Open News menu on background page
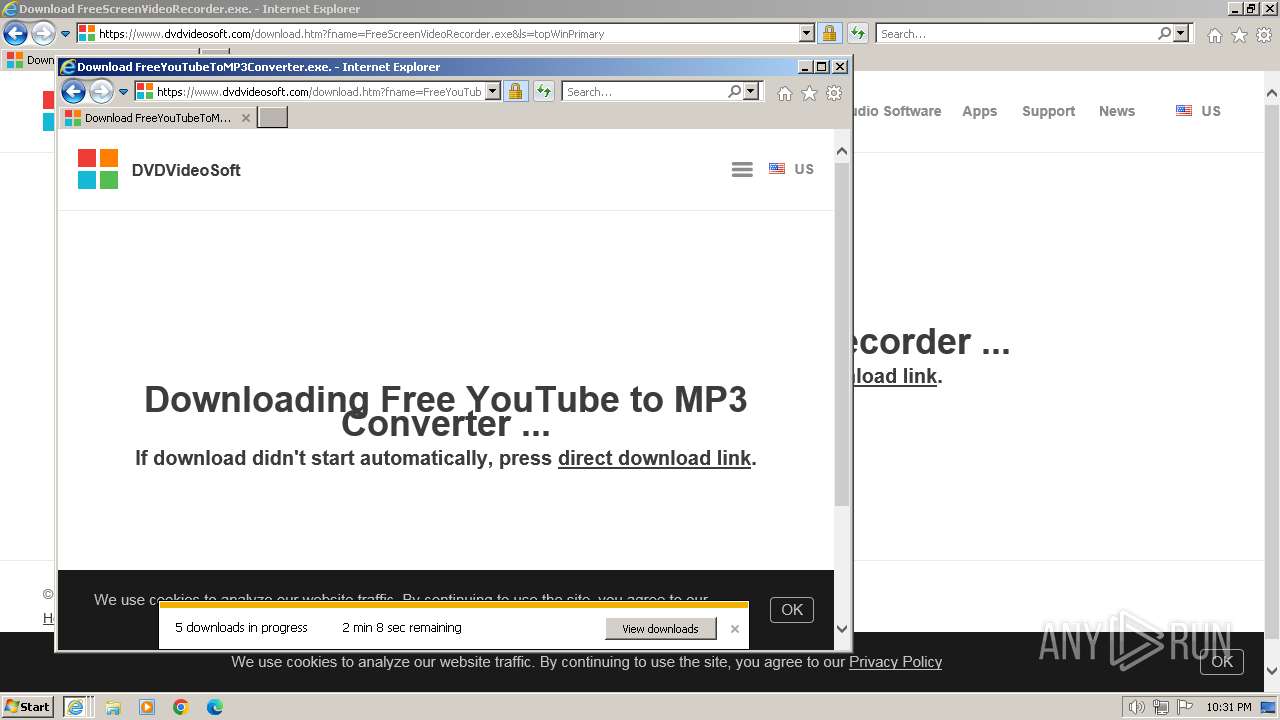The height and width of the screenshot is (720, 1280). pos(1117,111)
